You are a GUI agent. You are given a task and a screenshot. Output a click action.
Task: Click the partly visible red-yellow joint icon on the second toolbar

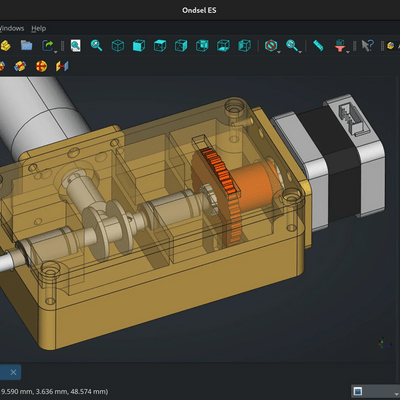click(2, 66)
